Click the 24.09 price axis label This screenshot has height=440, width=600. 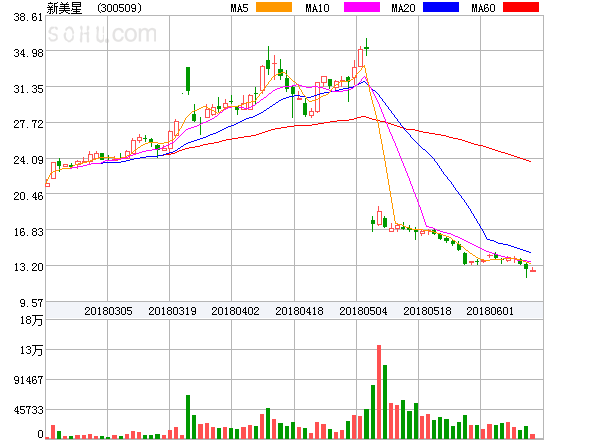pos(28,160)
